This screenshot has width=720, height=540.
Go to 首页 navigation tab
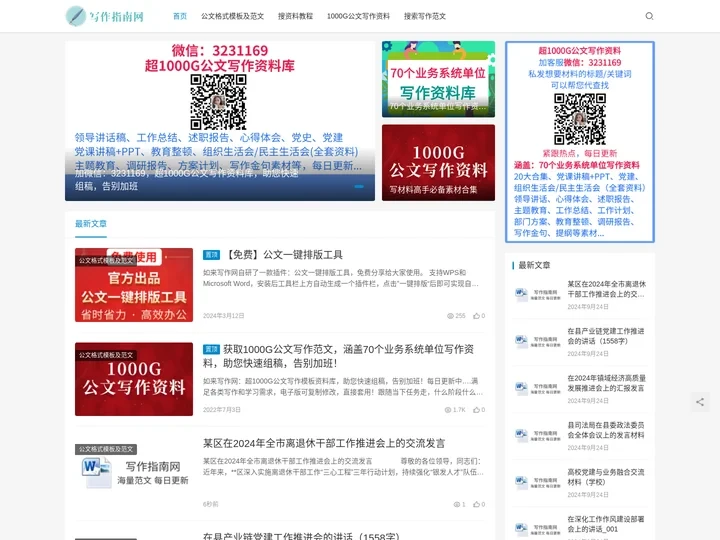[180, 16]
